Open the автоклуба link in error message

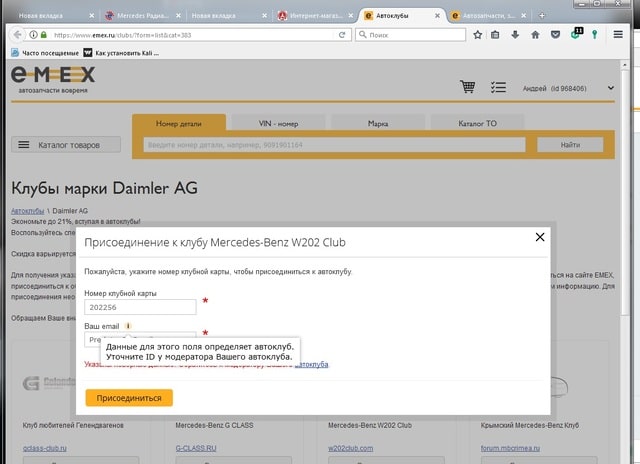coord(311,364)
